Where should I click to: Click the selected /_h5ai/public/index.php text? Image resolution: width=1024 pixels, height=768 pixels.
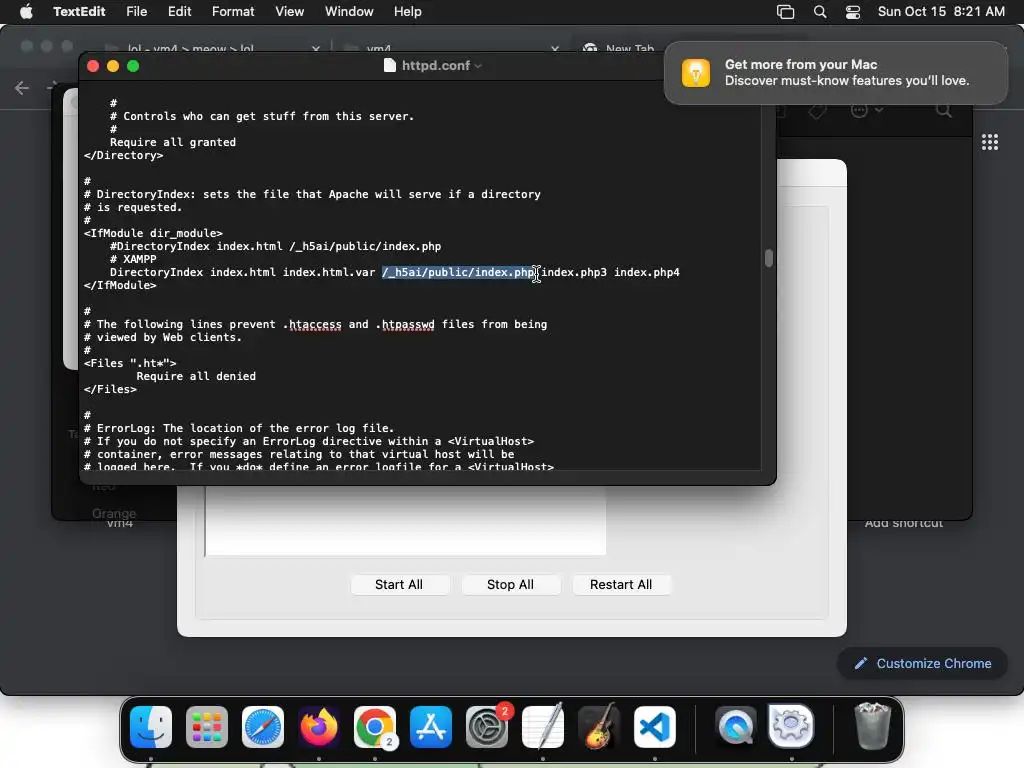[458, 272]
